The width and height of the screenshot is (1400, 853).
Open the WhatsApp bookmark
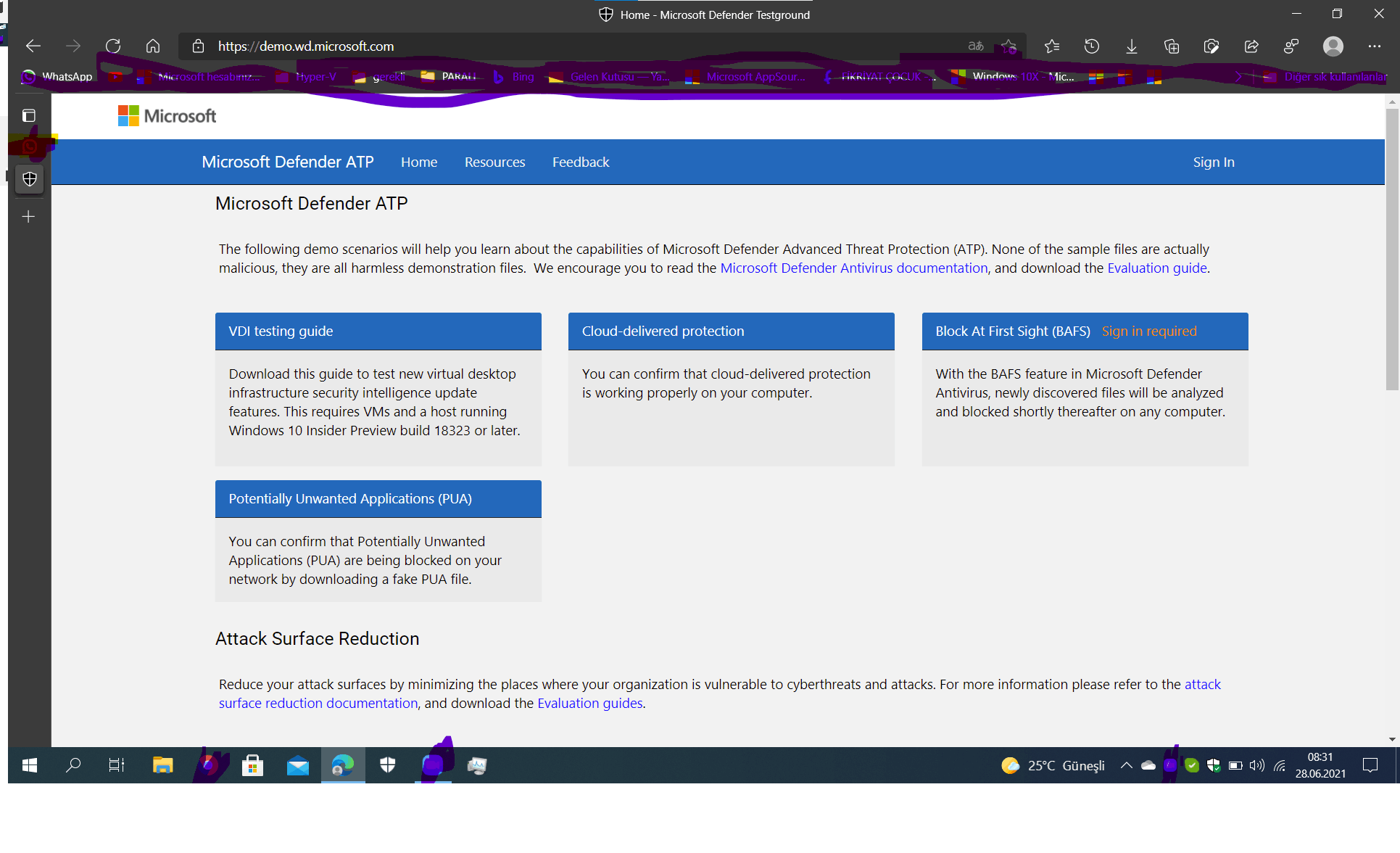pos(57,76)
